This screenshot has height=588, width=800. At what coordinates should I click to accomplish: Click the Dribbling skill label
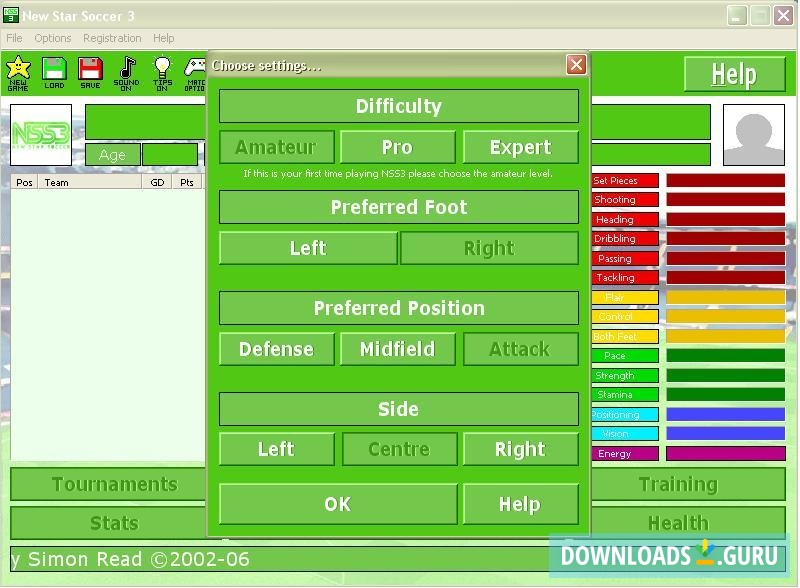point(625,238)
